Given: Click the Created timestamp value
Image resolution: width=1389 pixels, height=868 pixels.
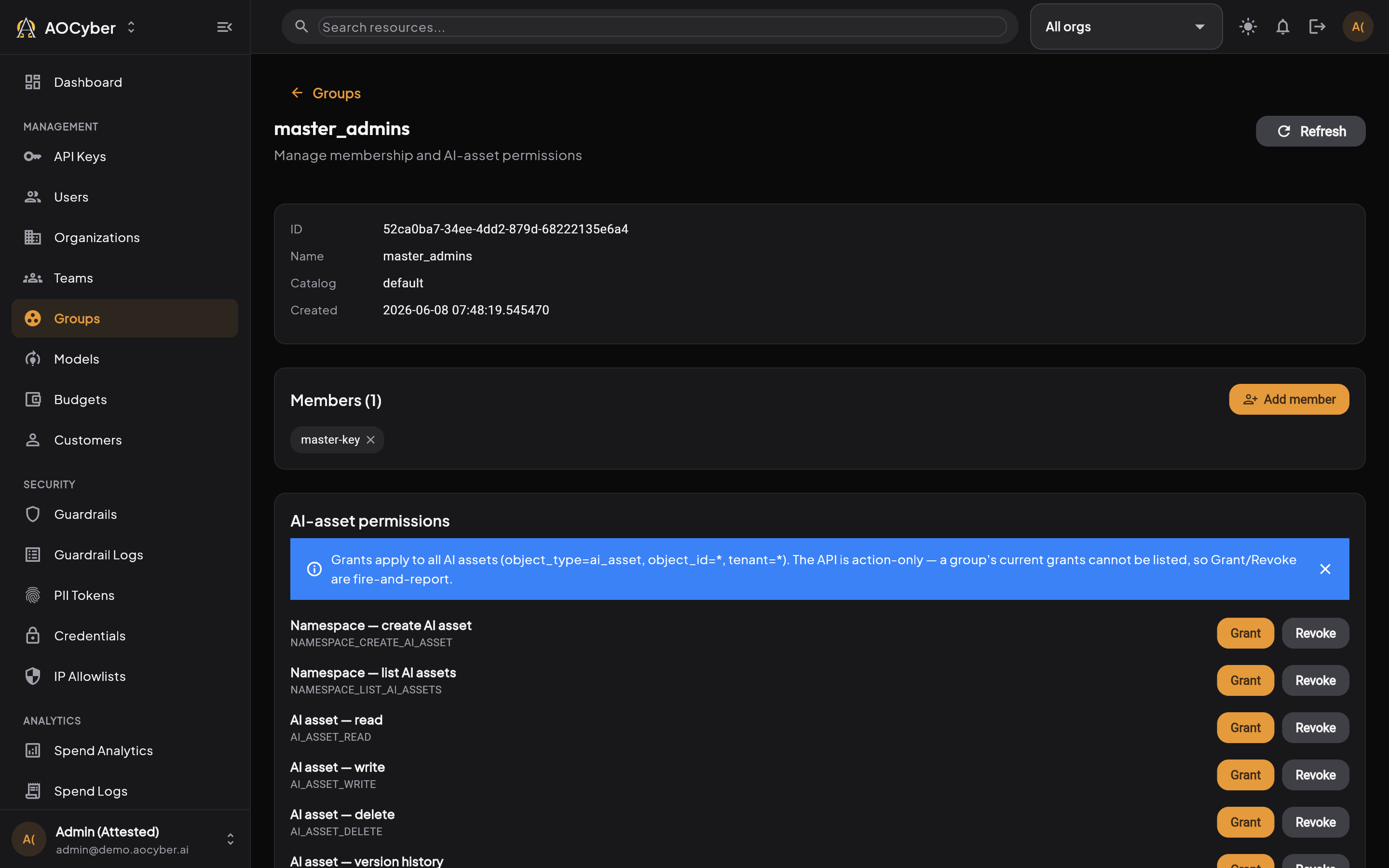Looking at the screenshot, I should [465, 310].
